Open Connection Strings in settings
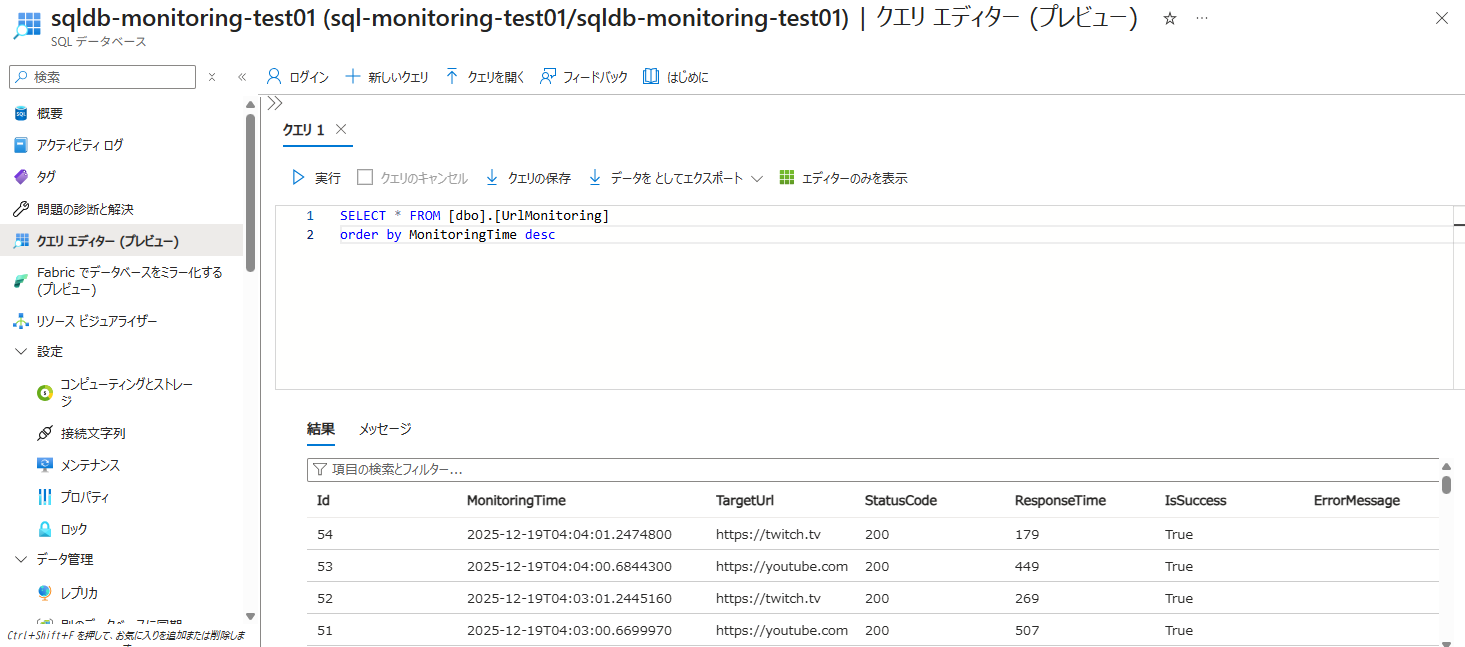1465x647 pixels. (93, 434)
